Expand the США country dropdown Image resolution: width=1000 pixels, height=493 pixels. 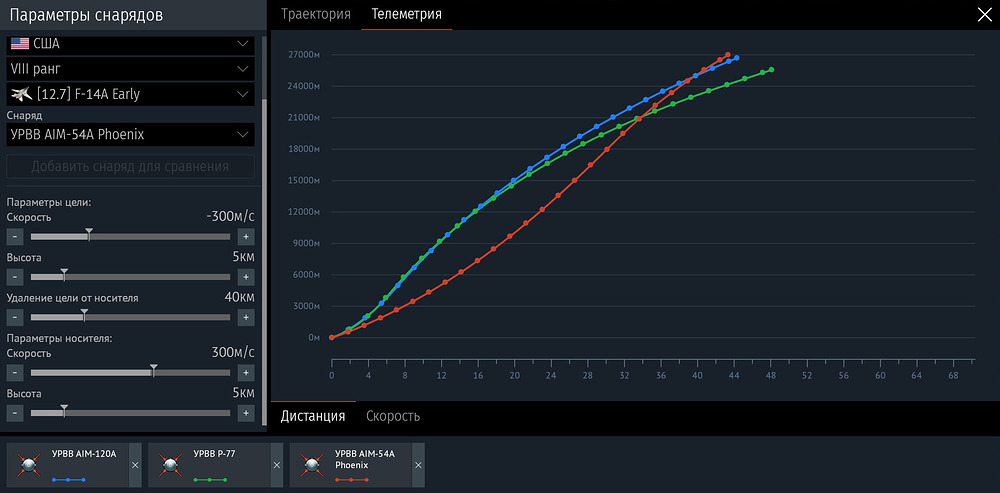pyautogui.click(x=130, y=44)
